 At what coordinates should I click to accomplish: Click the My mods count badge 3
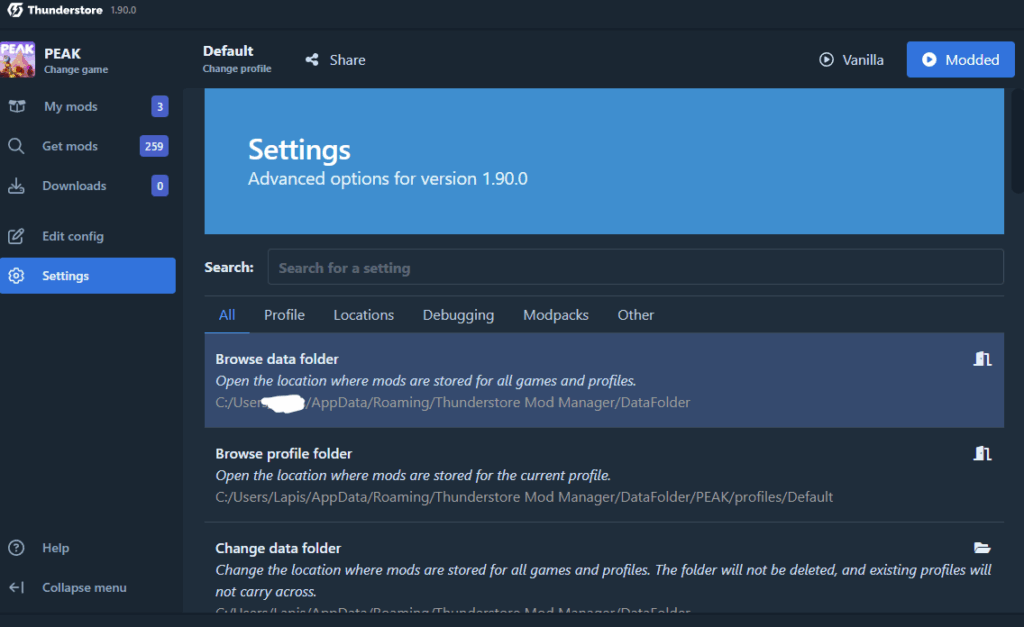tap(160, 106)
